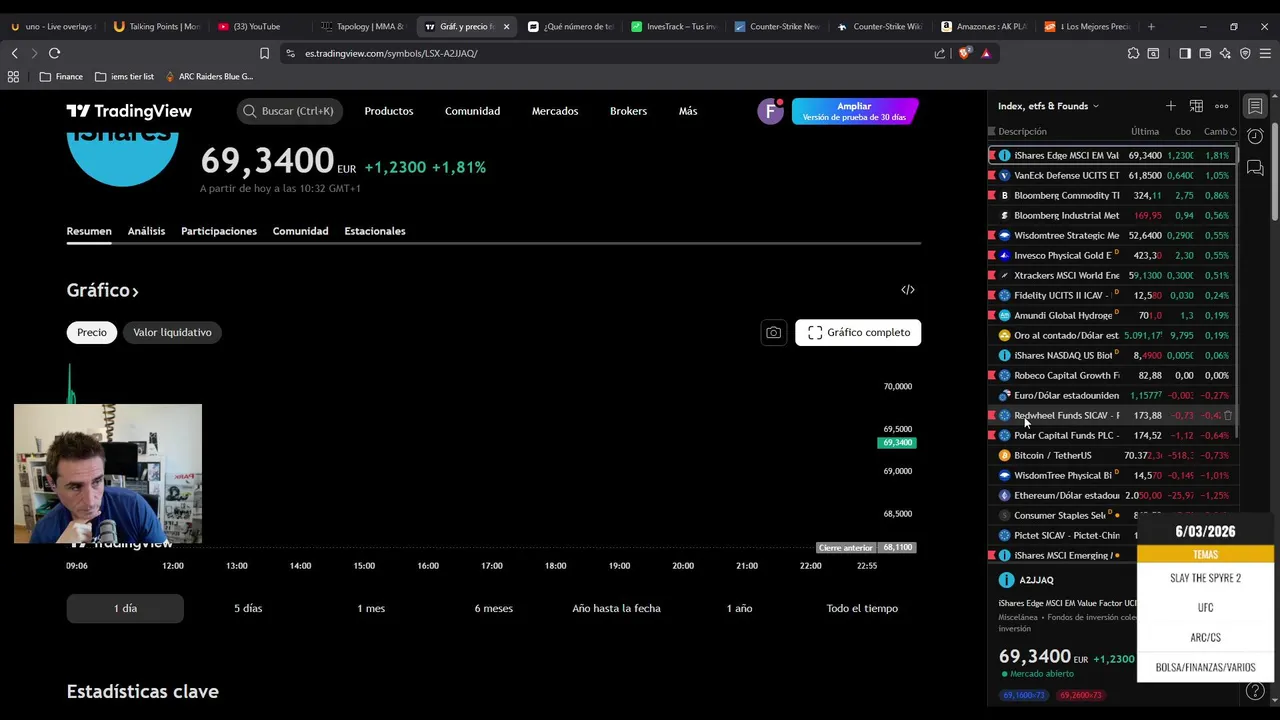Open browser extensions puzzle icon
Viewport: 1280px width, 720px height.
tap(1133, 53)
